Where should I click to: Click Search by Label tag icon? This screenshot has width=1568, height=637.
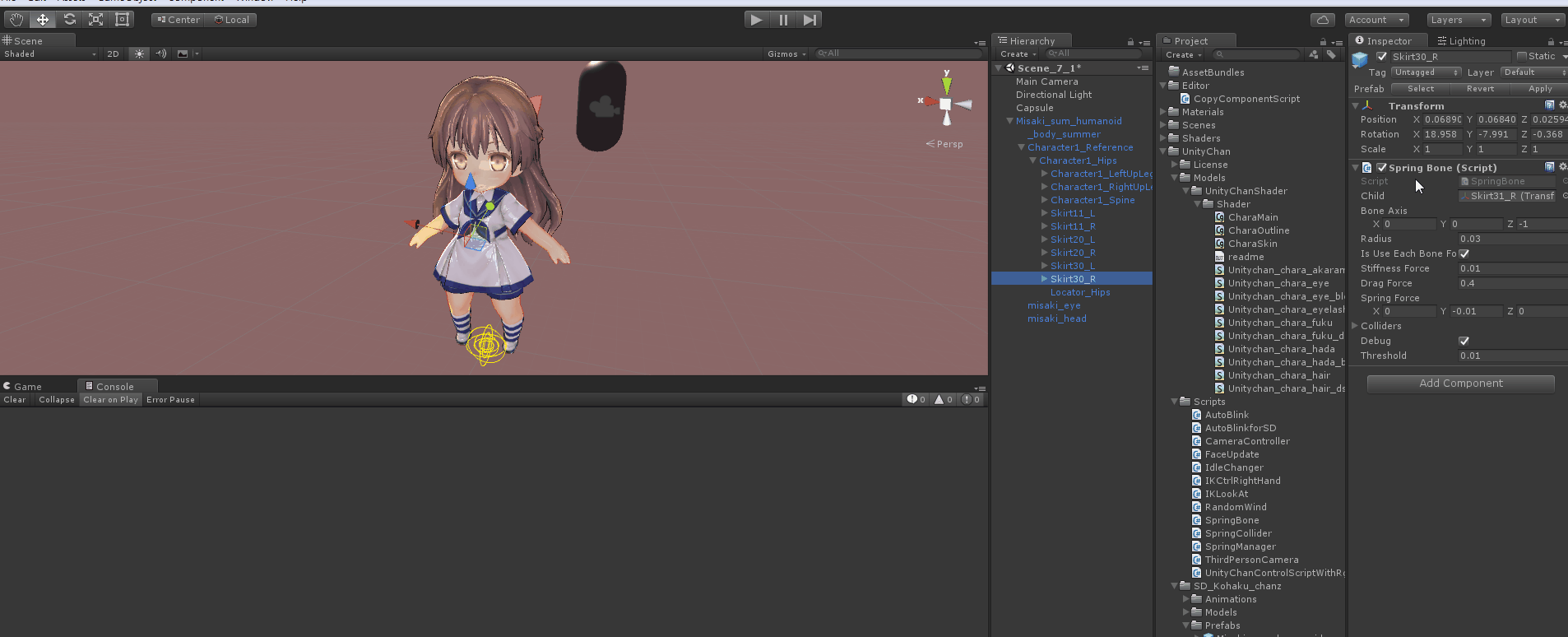click(1331, 54)
